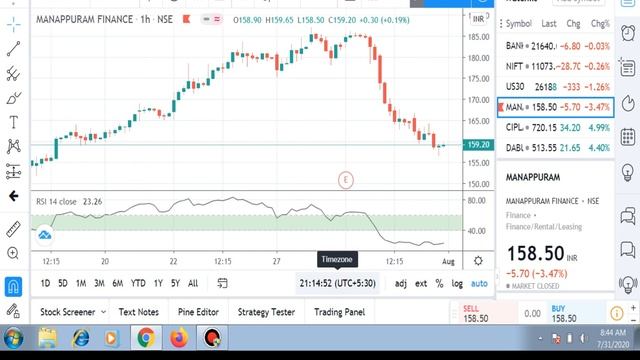Screen dimensions: 640x360
Task: Toggle lock all drawing tools
Action: point(13,311)
